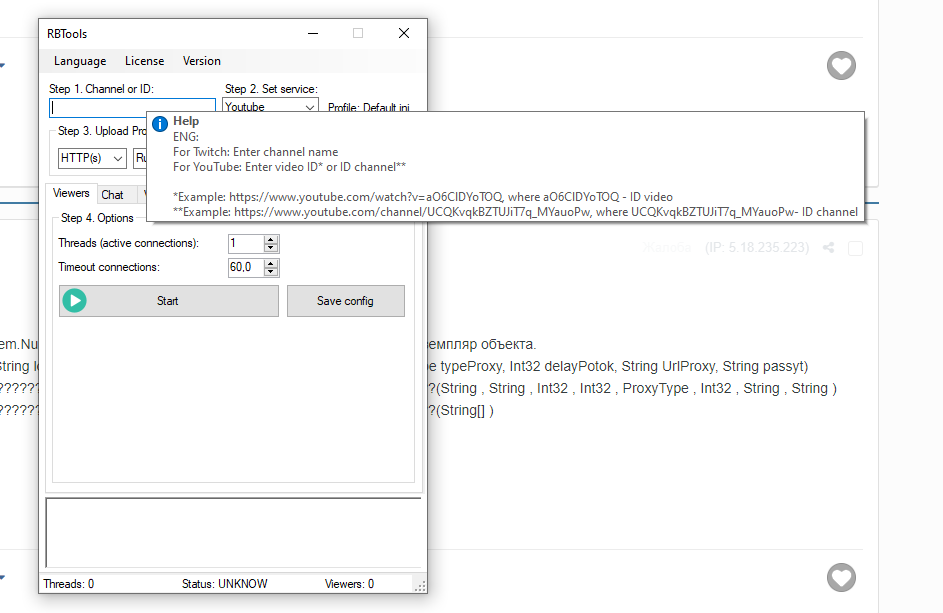Click the blue info icon in Help tooltip

(x=160, y=123)
